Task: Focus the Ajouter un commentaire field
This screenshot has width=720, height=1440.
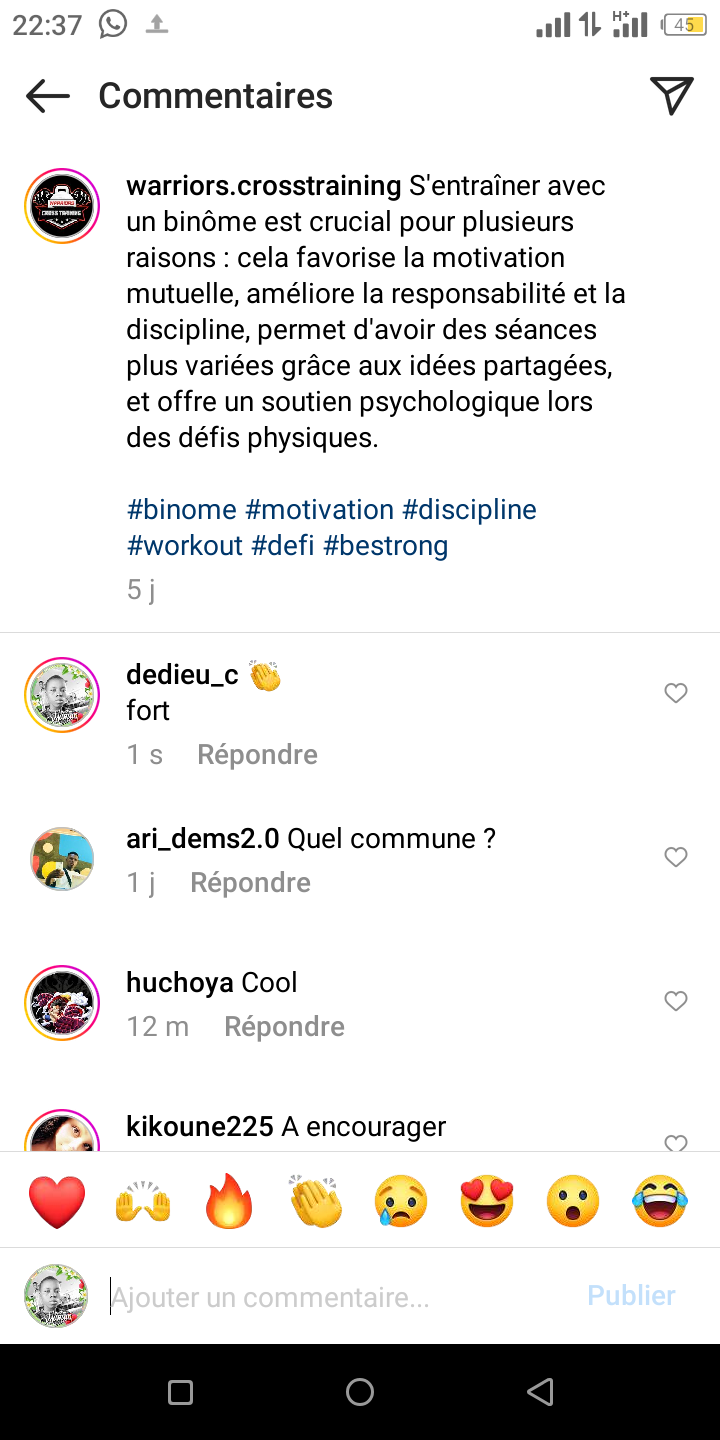Action: 340,1297
